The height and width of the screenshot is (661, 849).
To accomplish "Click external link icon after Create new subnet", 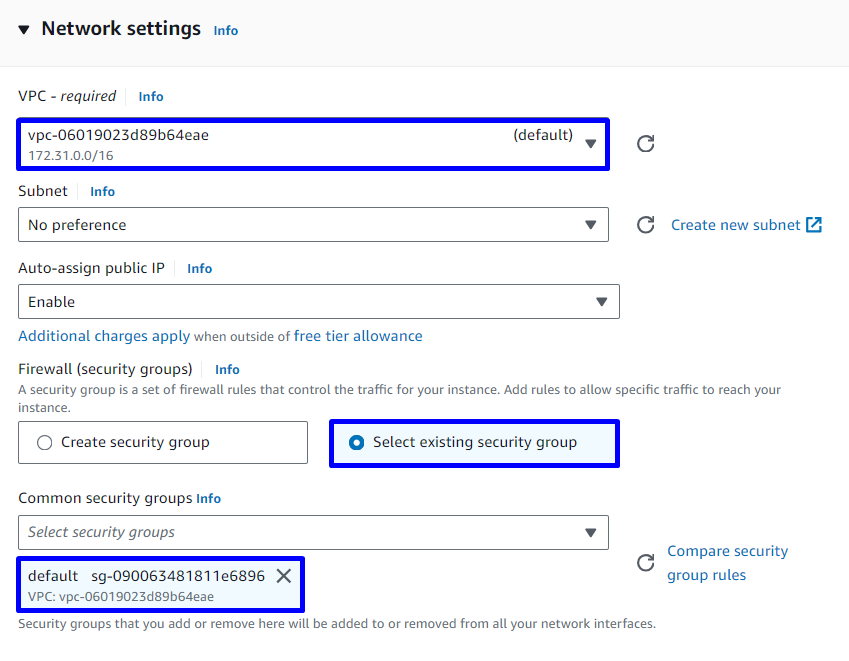I will click(814, 225).
